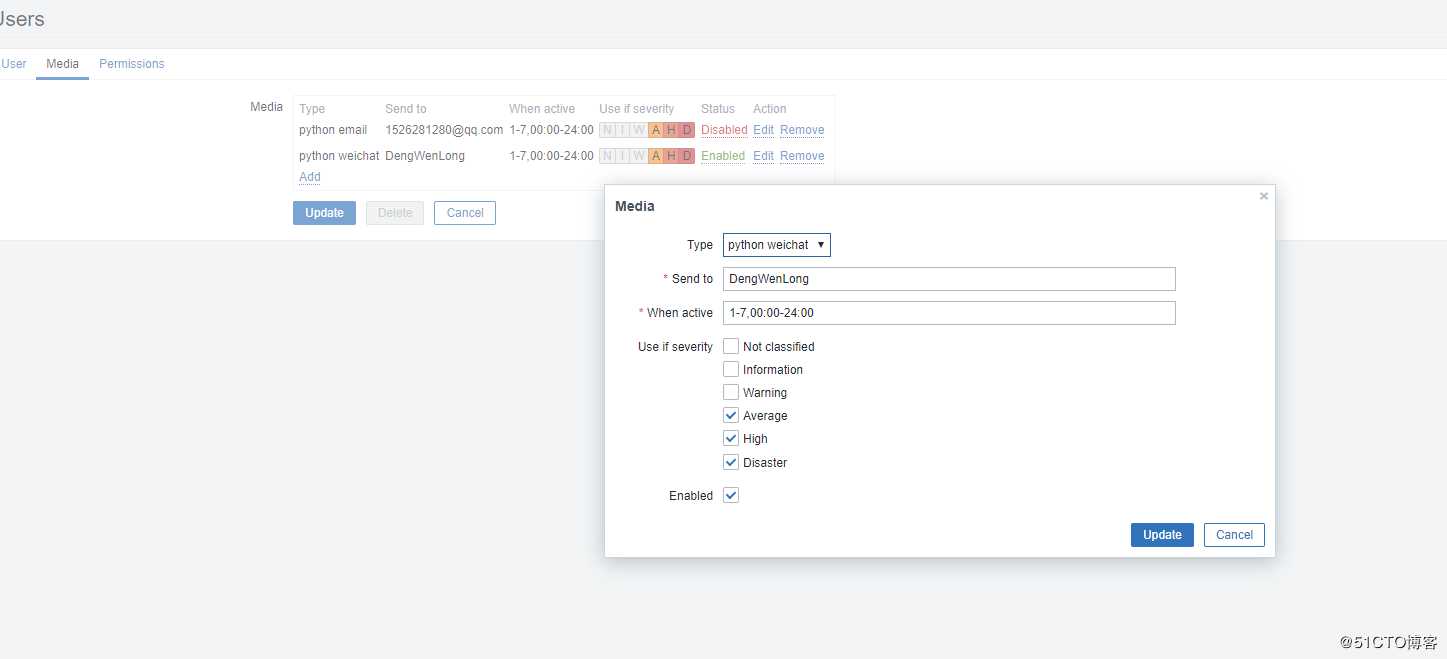Viewport: 1447px width, 659px height.
Task: Click the 1526281280@qq.com send-to cell
Action: coord(444,130)
